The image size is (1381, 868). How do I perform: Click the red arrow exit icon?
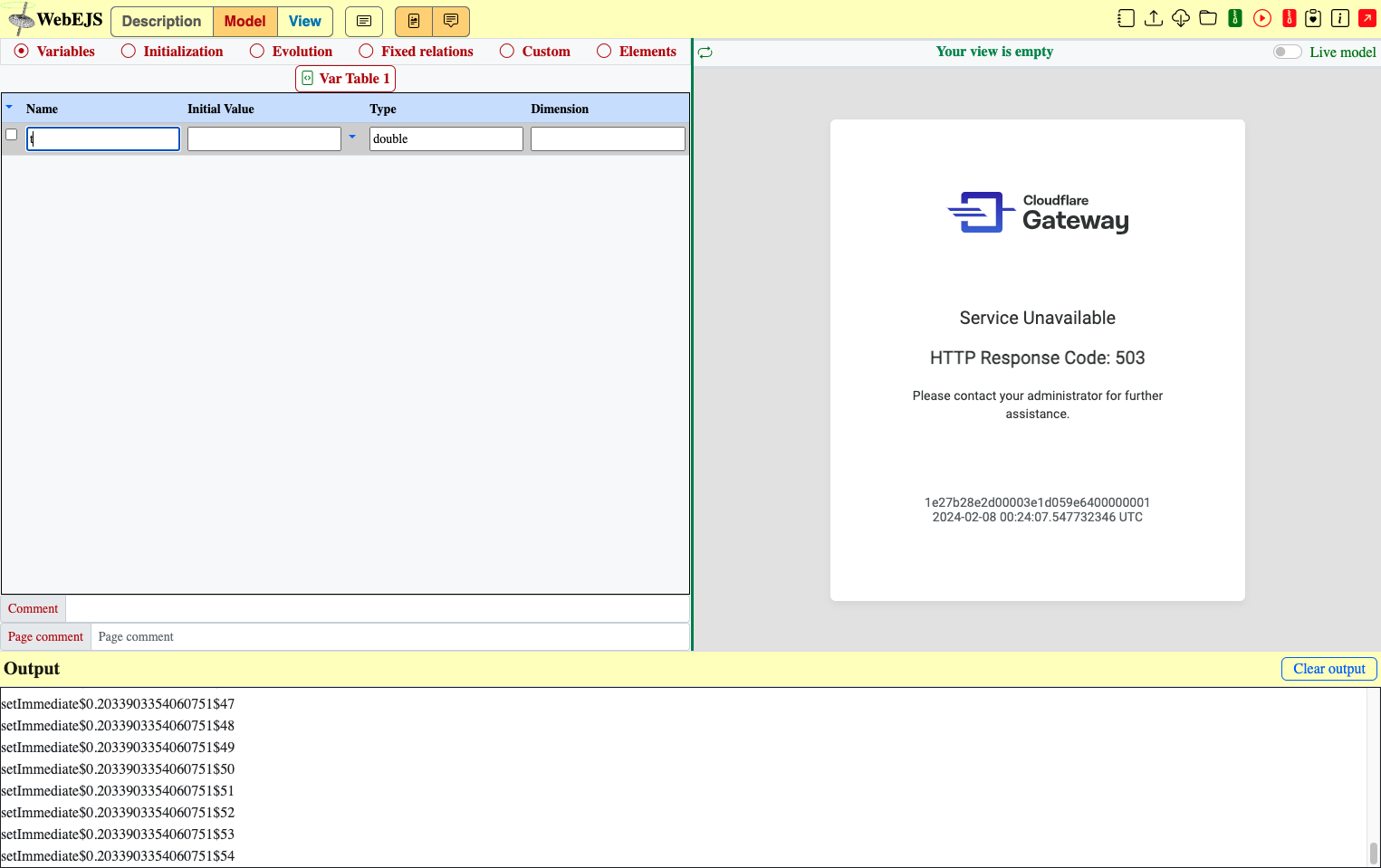click(1367, 18)
